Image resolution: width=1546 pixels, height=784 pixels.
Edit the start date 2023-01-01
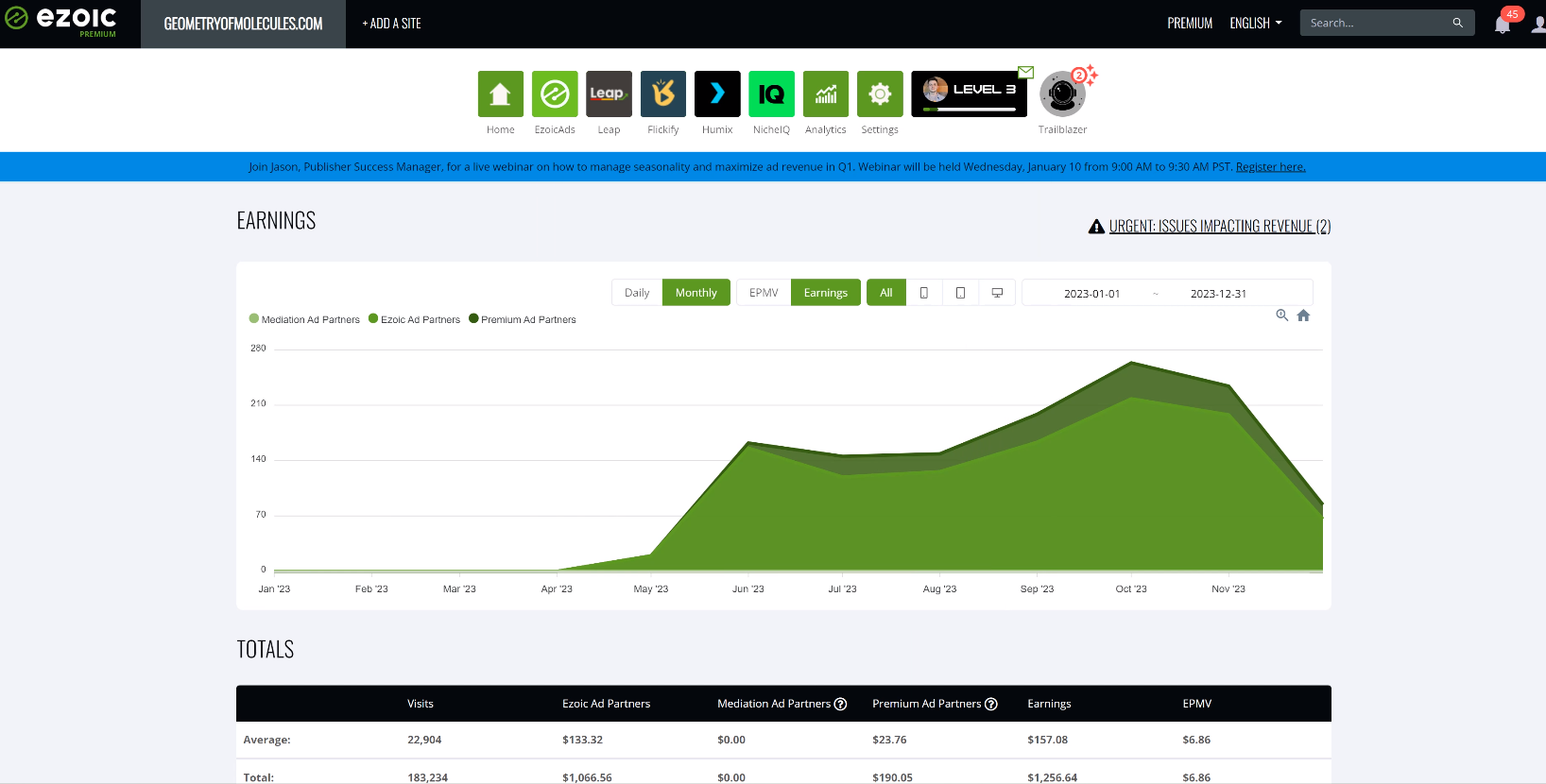click(1091, 294)
